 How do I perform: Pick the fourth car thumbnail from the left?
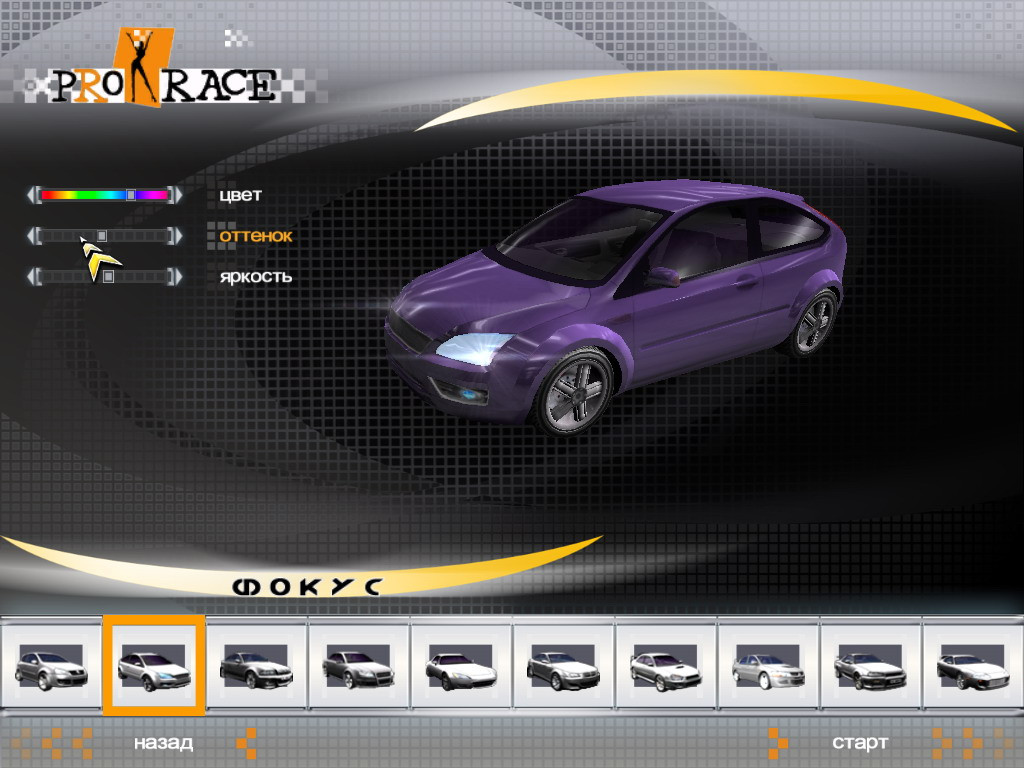pos(359,665)
